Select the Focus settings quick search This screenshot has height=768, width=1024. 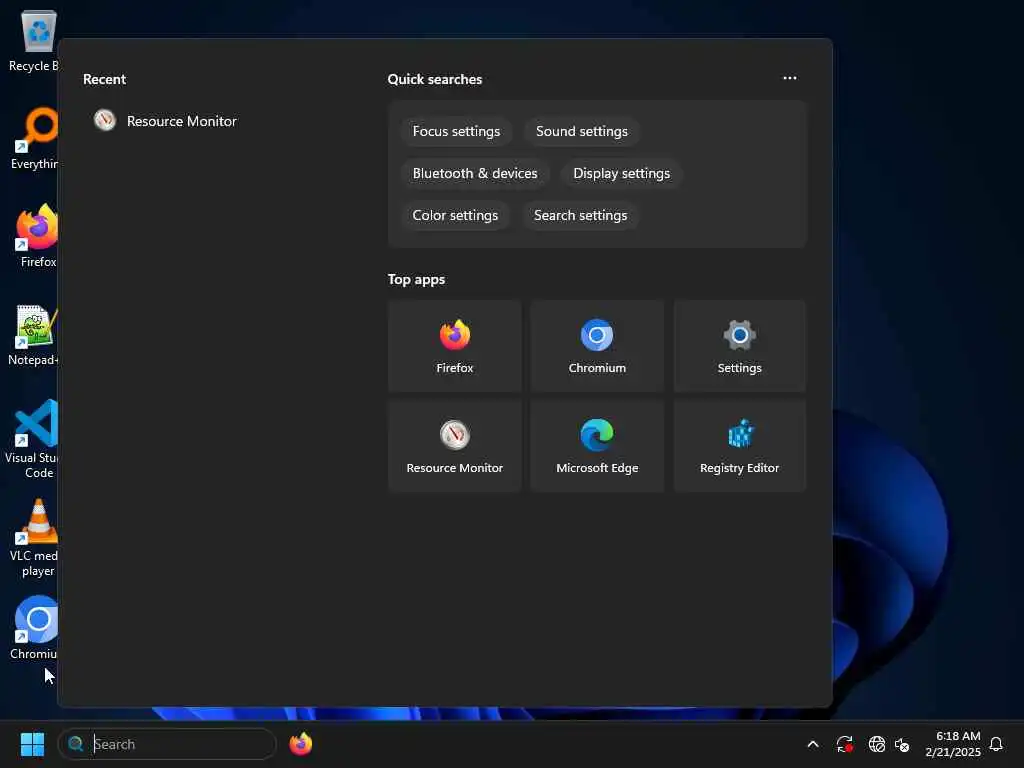(x=456, y=131)
